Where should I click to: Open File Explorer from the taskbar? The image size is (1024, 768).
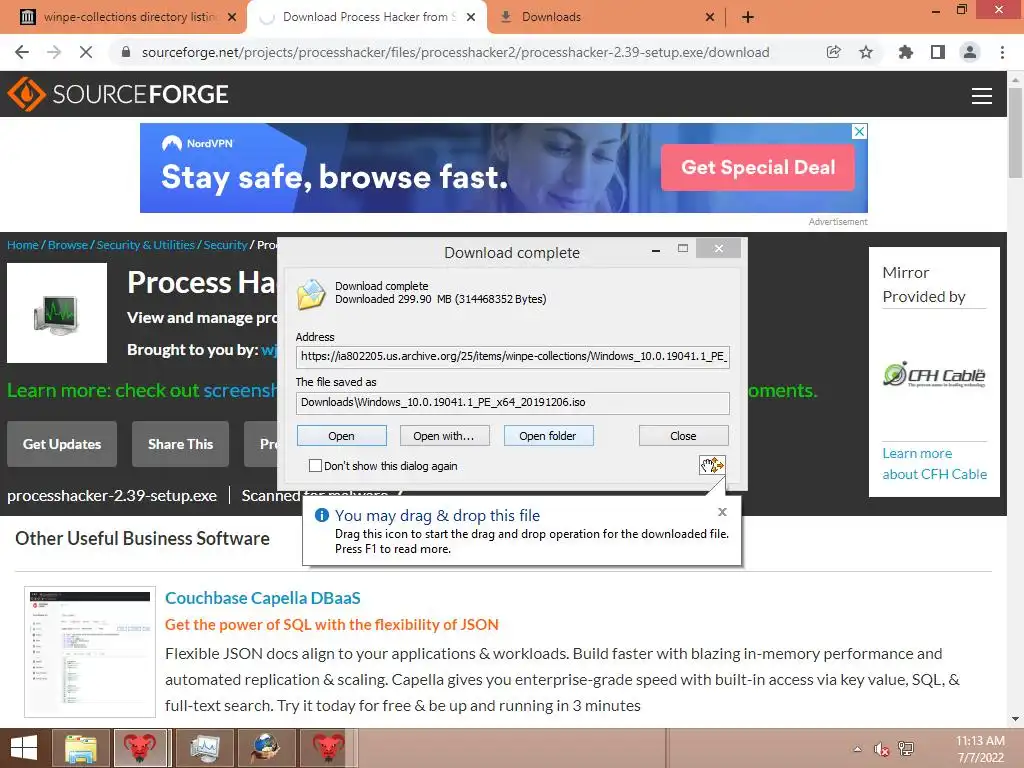click(x=80, y=748)
